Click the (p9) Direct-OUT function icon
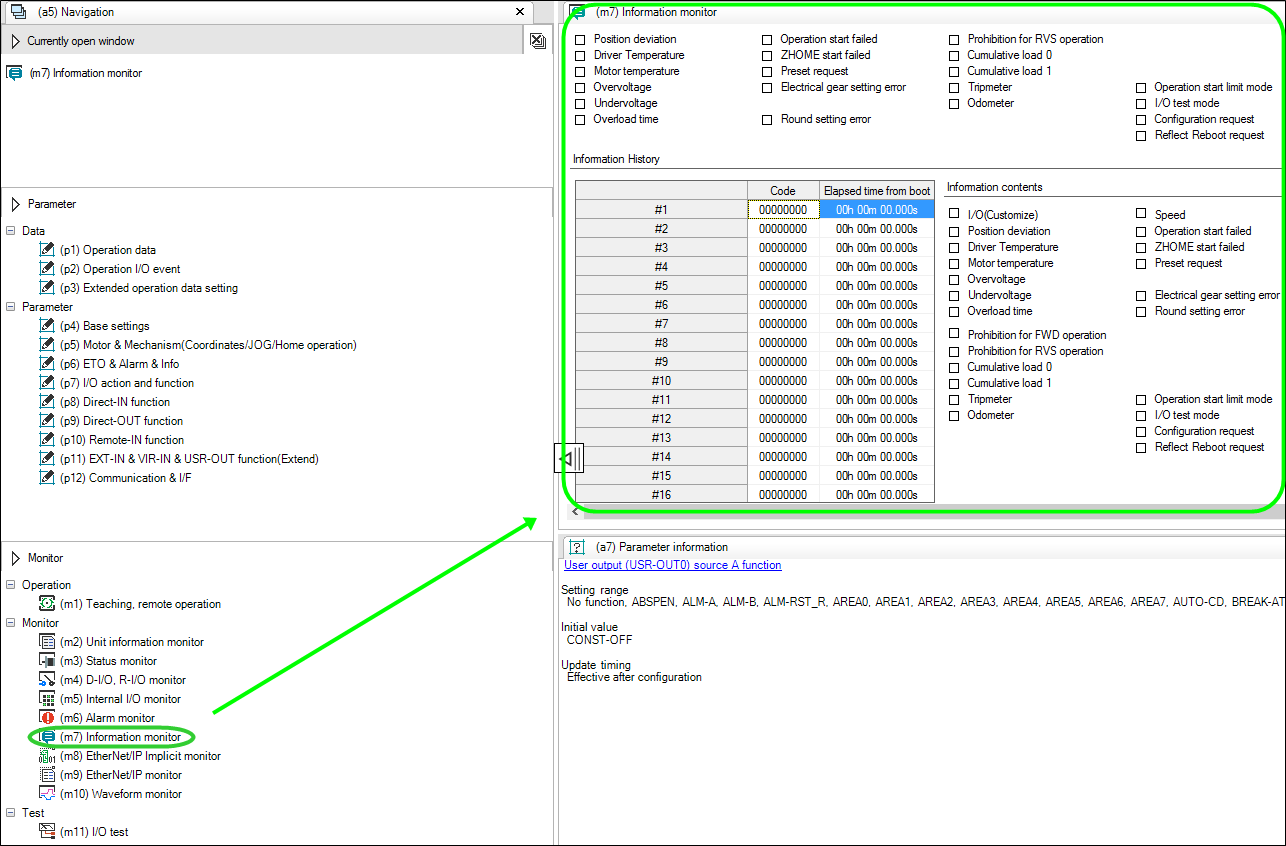The image size is (1286, 846). point(47,421)
